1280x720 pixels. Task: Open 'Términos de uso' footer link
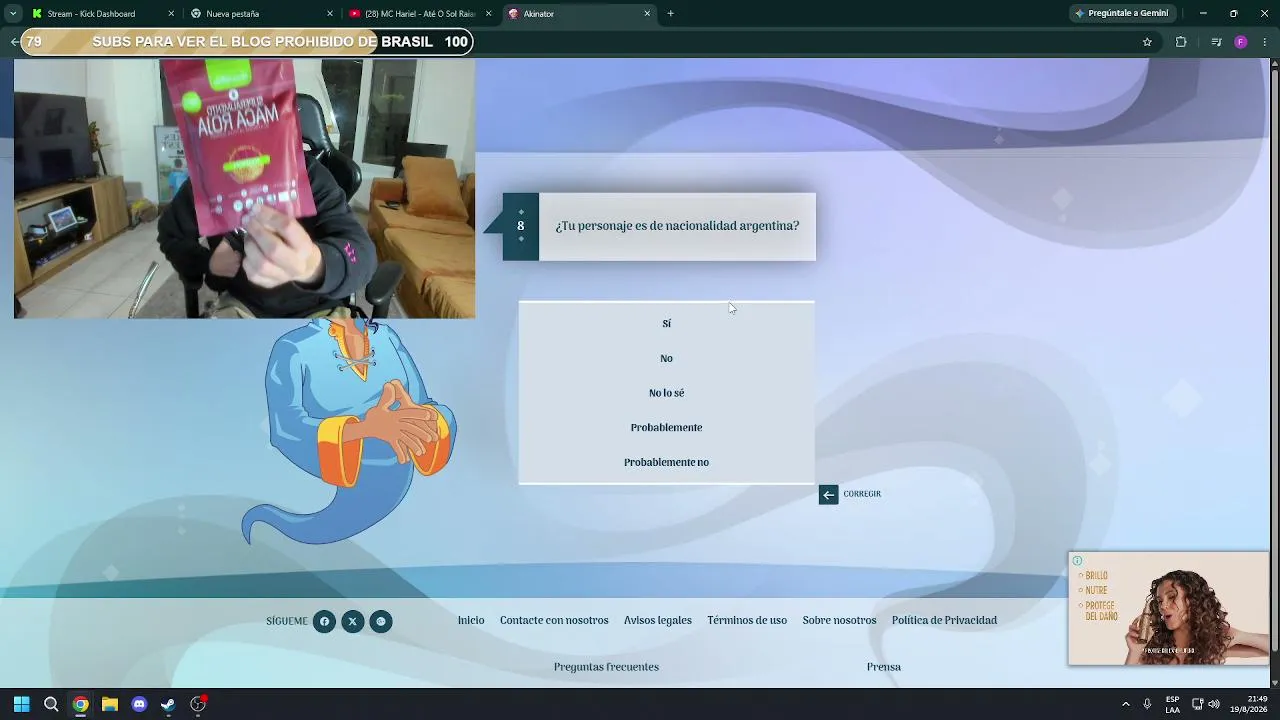747,620
